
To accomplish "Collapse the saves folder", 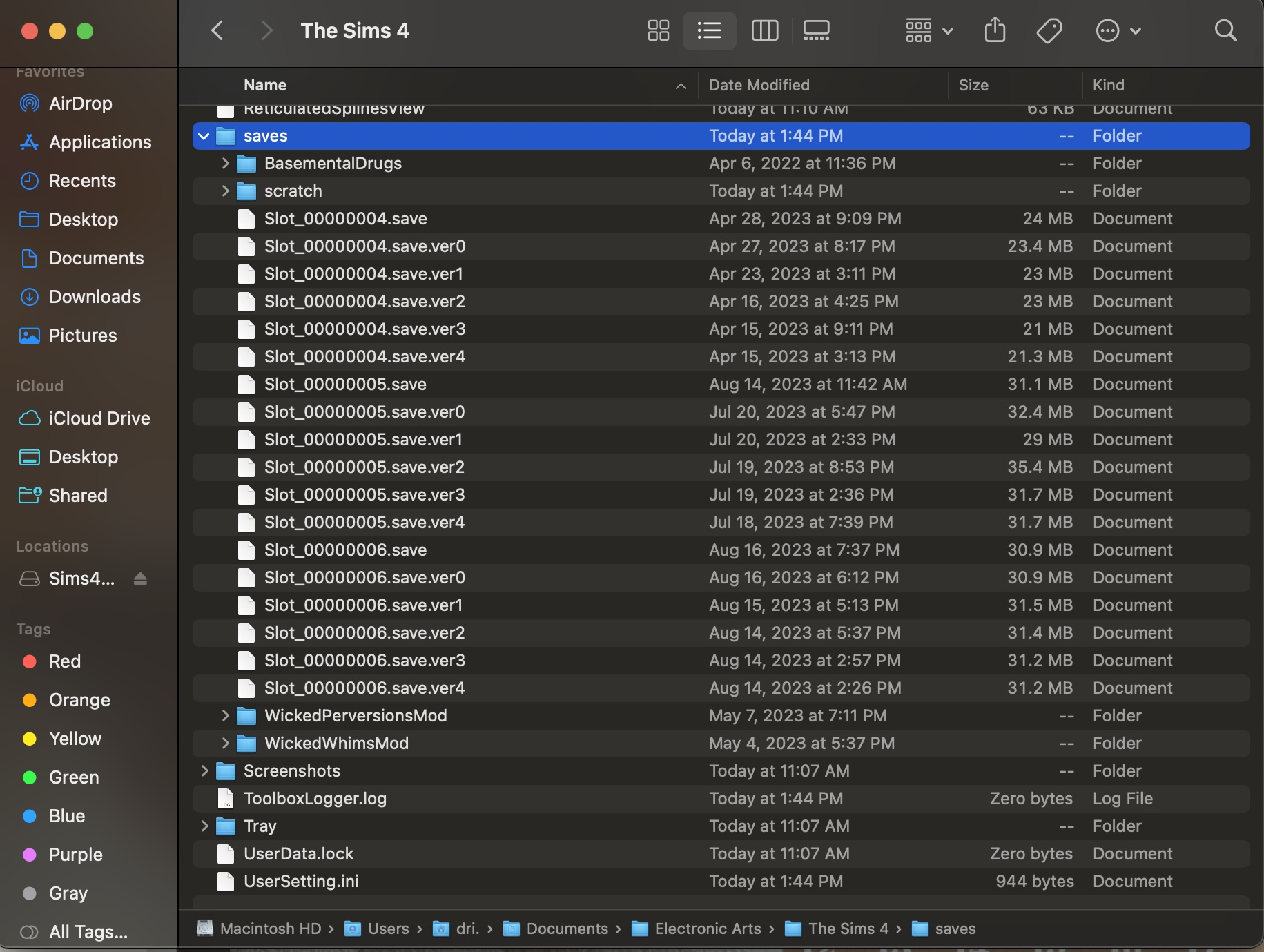I will [x=204, y=136].
